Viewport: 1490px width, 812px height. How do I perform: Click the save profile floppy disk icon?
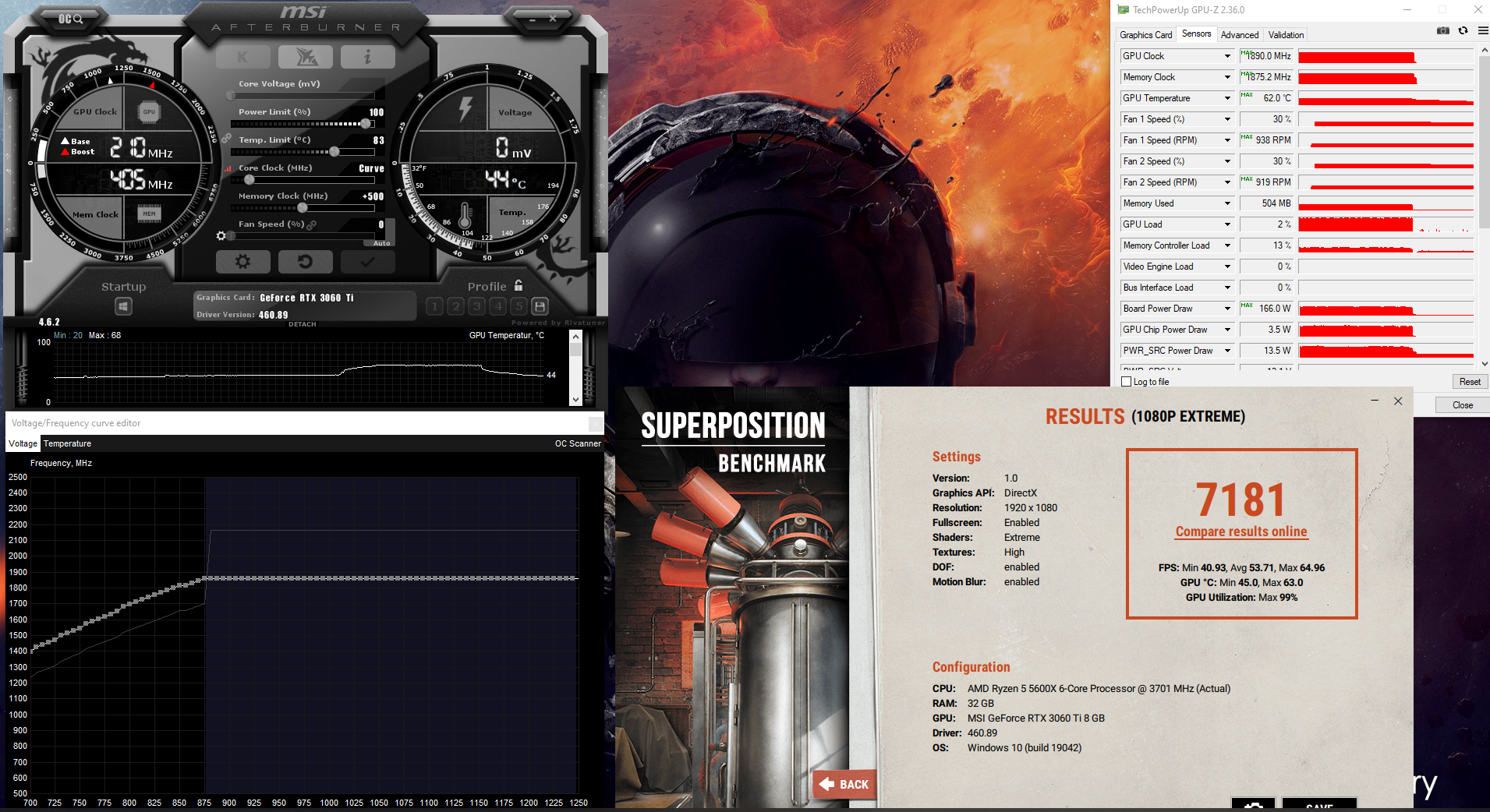pos(540,306)
